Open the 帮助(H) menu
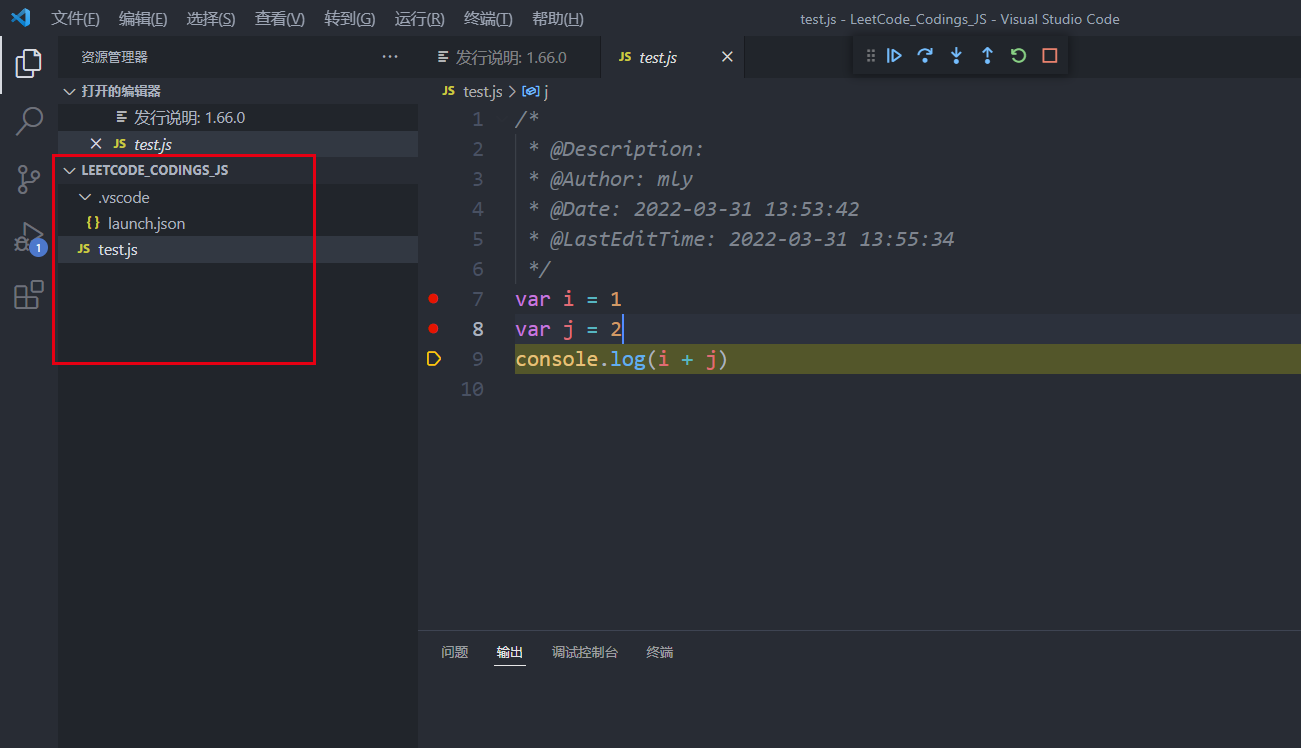Screen dimensions: 1301x748 (x=558, y=19)
